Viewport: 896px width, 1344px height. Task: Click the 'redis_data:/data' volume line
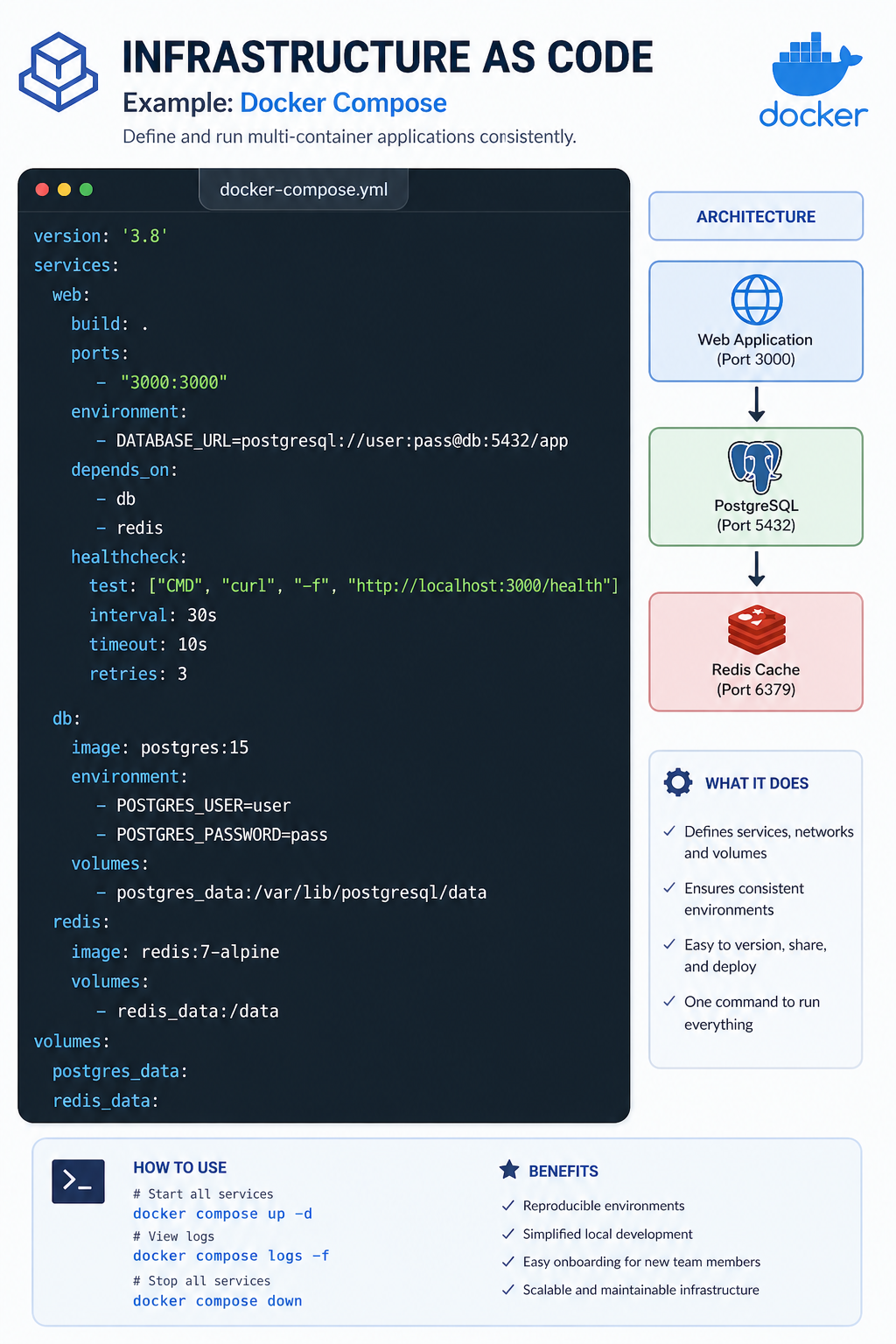187,1011
